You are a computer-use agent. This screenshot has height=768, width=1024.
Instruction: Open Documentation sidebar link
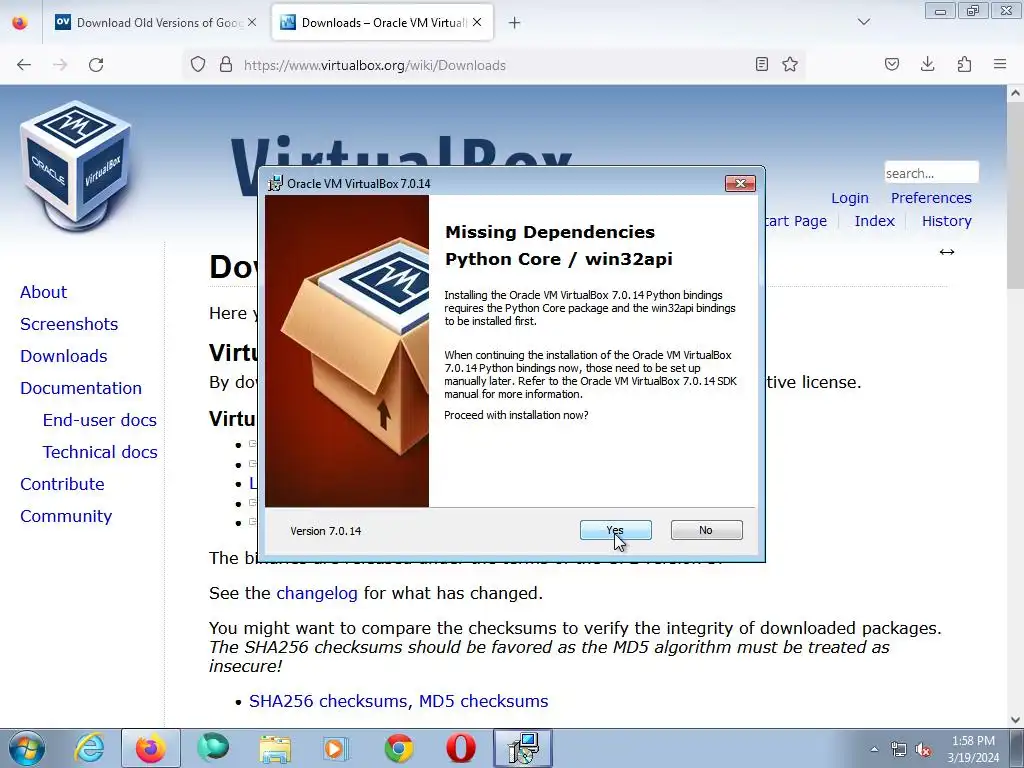click(80, 388)
